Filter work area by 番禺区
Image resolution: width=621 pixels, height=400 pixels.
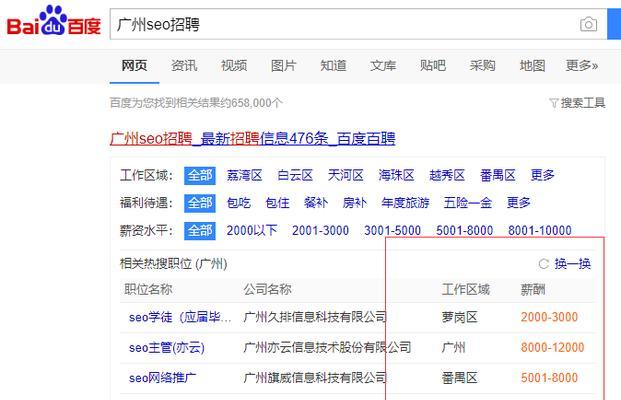[498, 175]
